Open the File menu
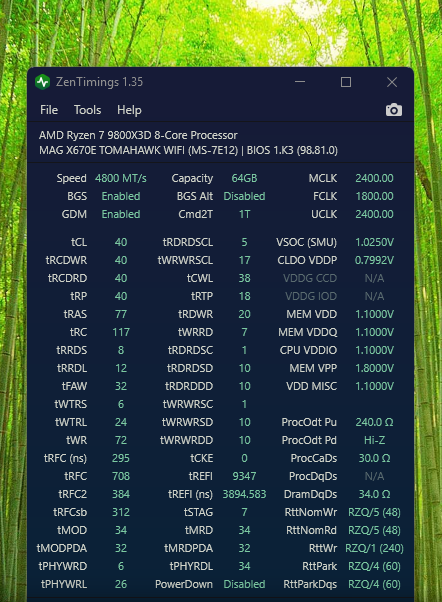Viewport: 442px width, 602px height. coord(49,110)
